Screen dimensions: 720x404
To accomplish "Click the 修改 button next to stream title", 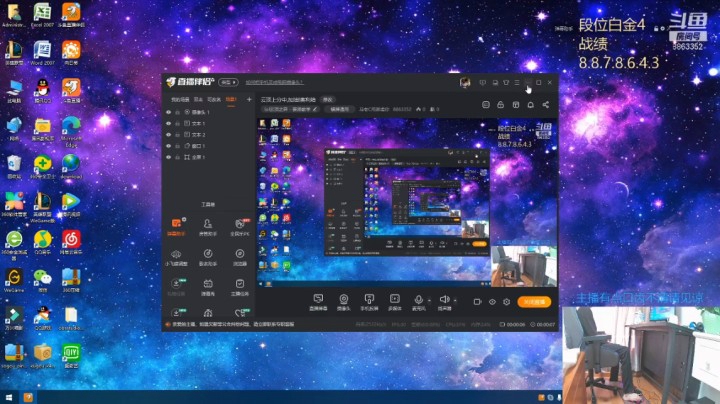I will tap(327, 99).
